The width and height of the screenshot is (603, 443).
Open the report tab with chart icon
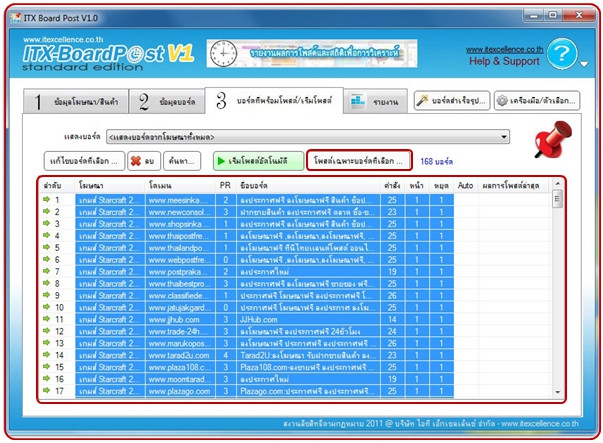[375, 102]
